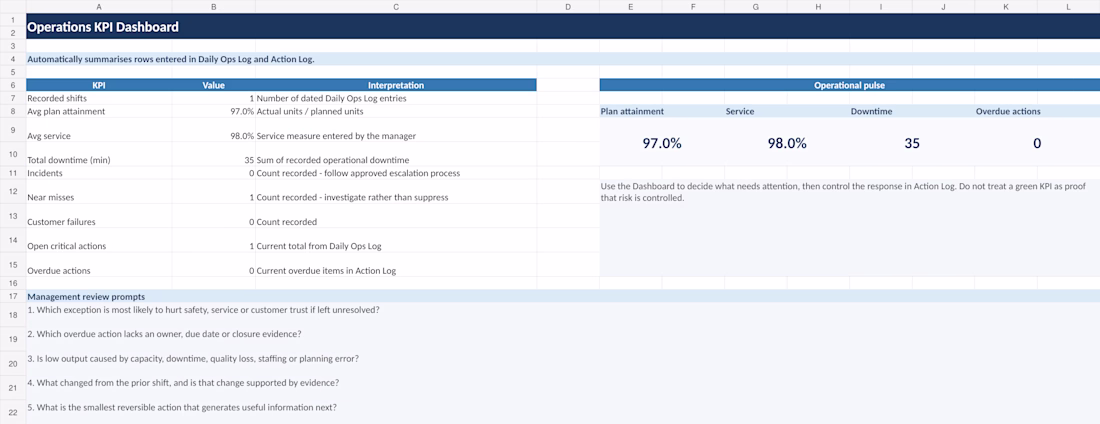Select the large 0 overdue pulse value

click(x=1037, y=143)
